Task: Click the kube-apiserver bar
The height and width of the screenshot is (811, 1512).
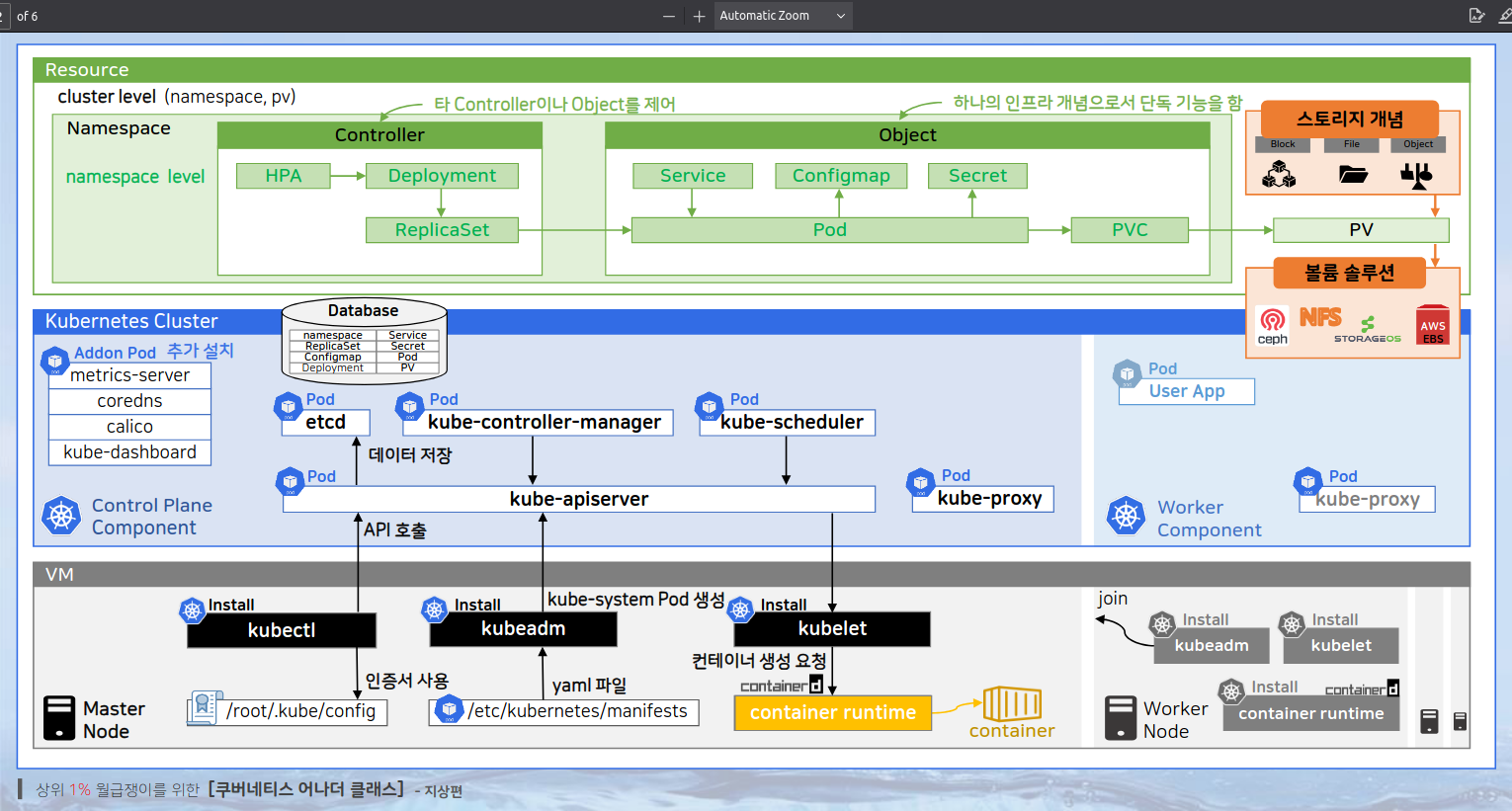Action: coord(579,500)
